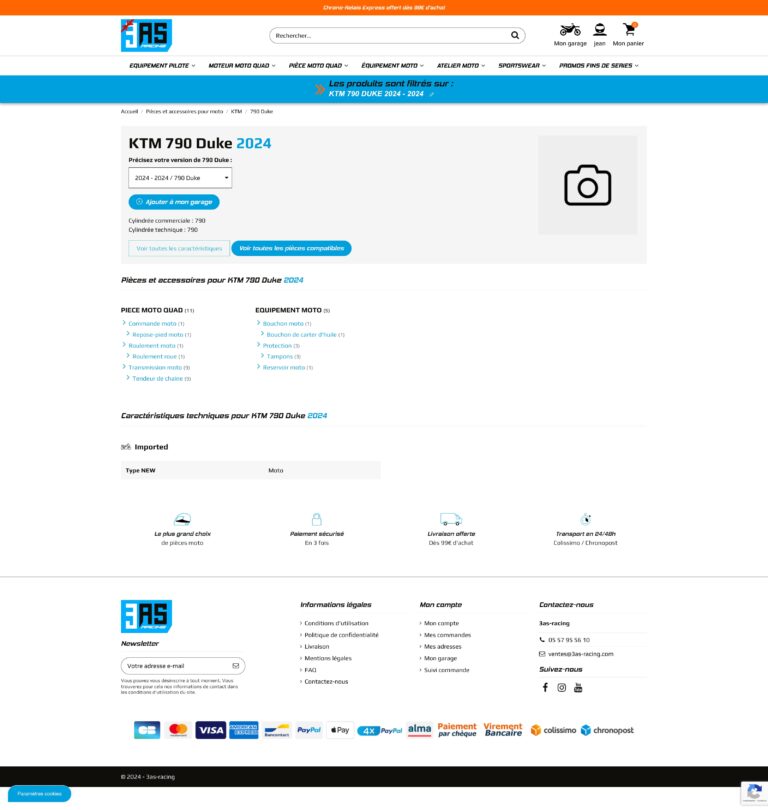Open Protection category link
768x810 pixels.
tap(277, 346)
